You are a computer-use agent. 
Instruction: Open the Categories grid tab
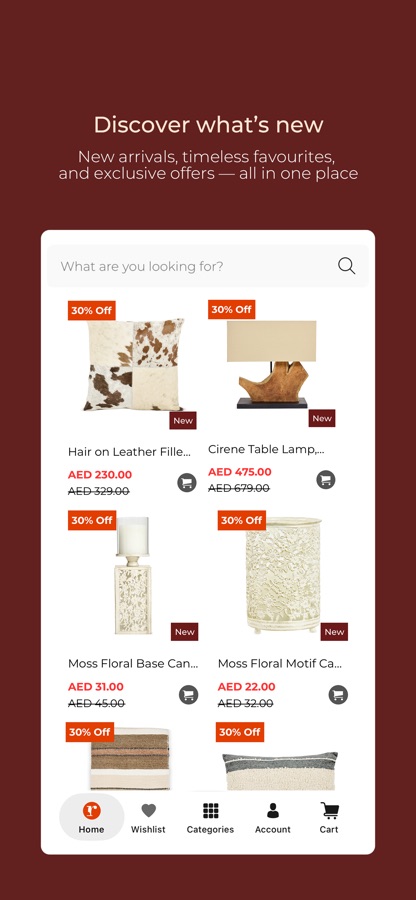click(x=210, y=818)
